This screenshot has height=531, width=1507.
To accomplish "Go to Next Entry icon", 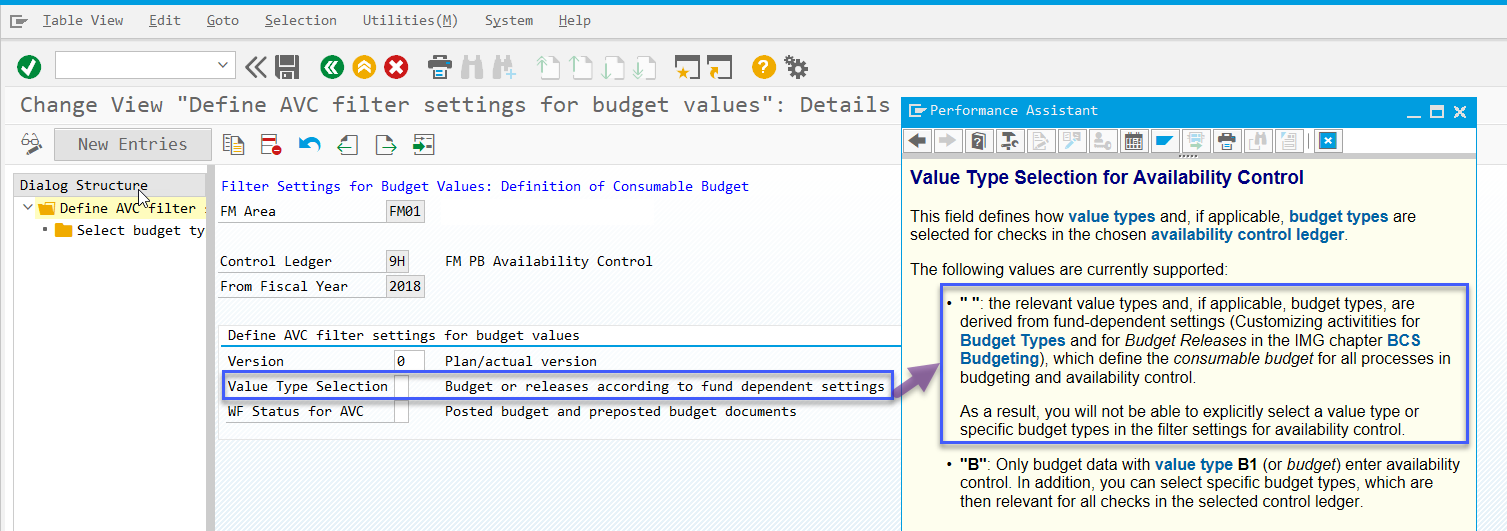I will (x=385, y=145).
